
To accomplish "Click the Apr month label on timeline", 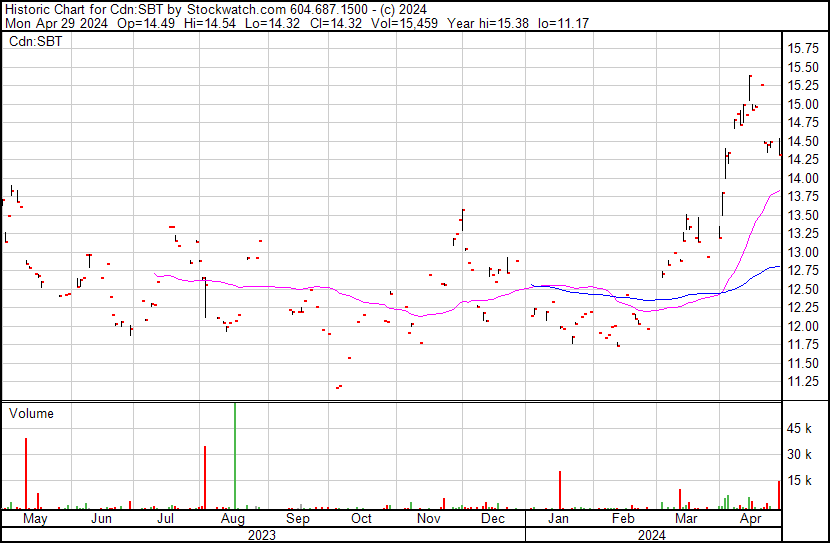I will [750, 519].
